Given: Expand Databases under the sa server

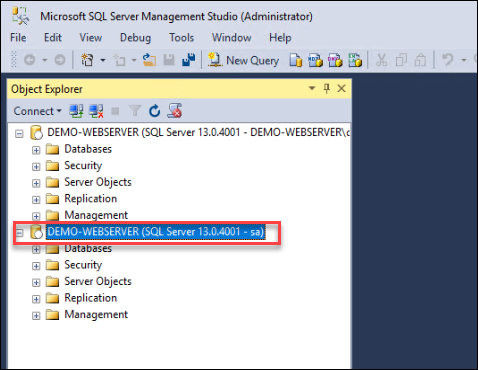Looking at the screenshot, I should coord(36,250).
